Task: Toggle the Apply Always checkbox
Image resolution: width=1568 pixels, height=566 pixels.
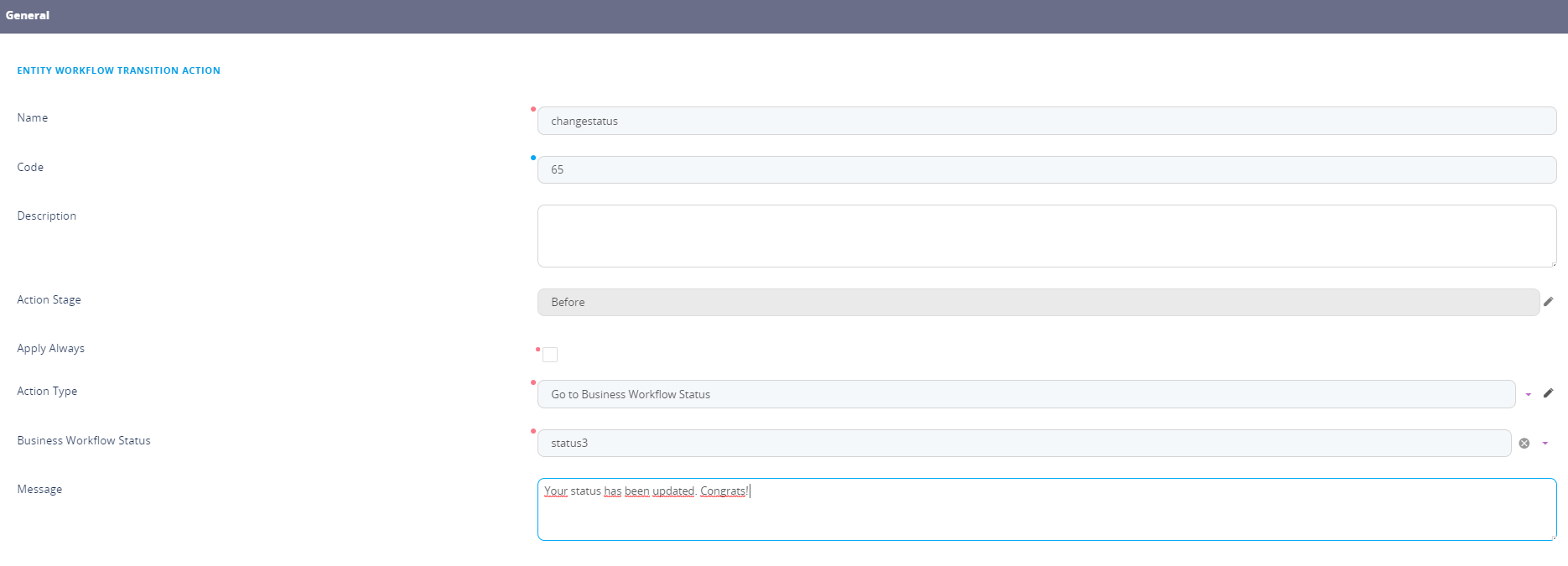Action: click(550, 355)
